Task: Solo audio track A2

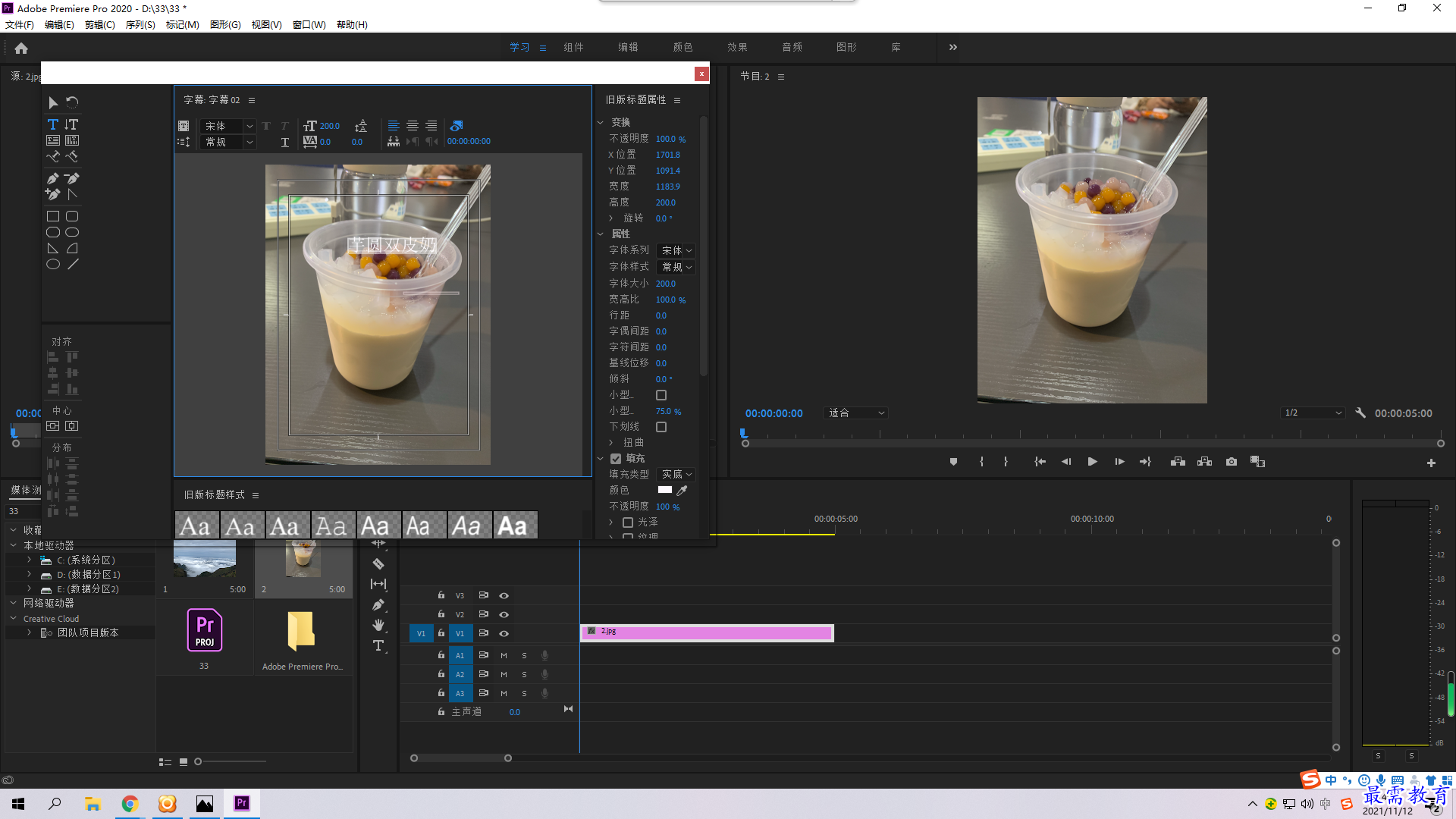Action: point(524,674)
